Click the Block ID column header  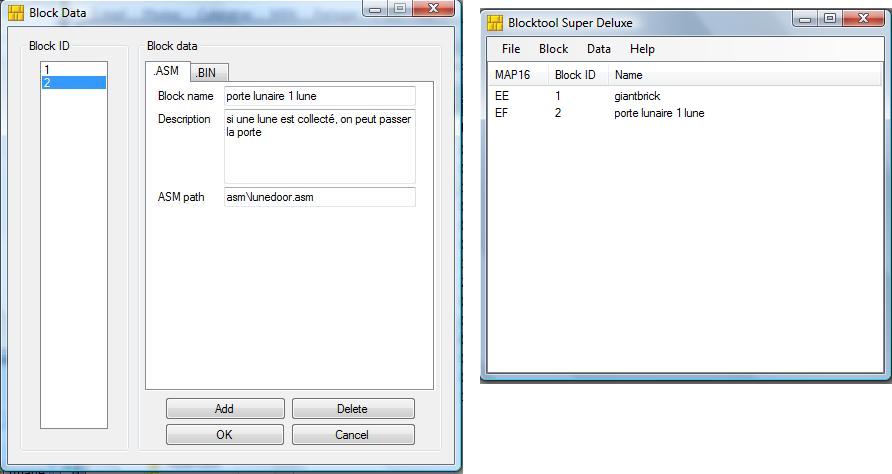(578, 75)
